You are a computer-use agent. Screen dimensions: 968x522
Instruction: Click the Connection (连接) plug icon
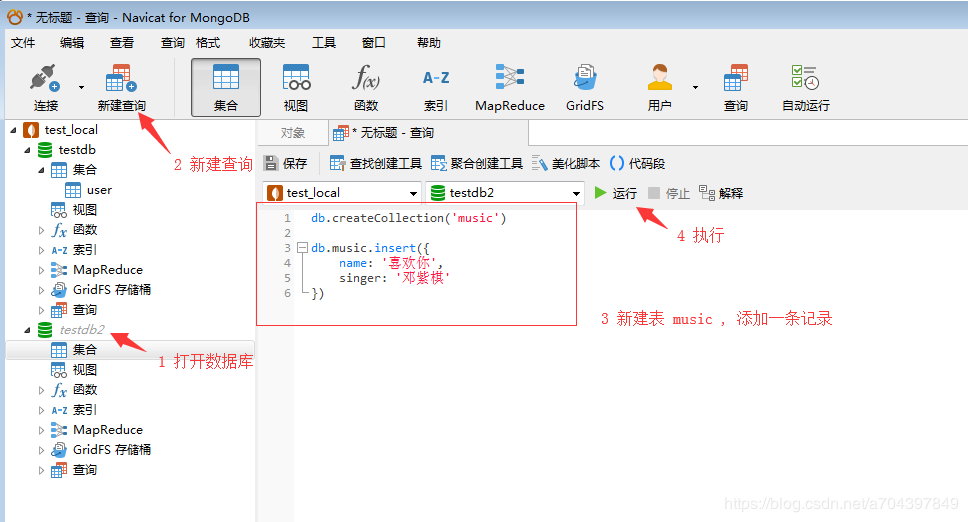pos(45,78)
